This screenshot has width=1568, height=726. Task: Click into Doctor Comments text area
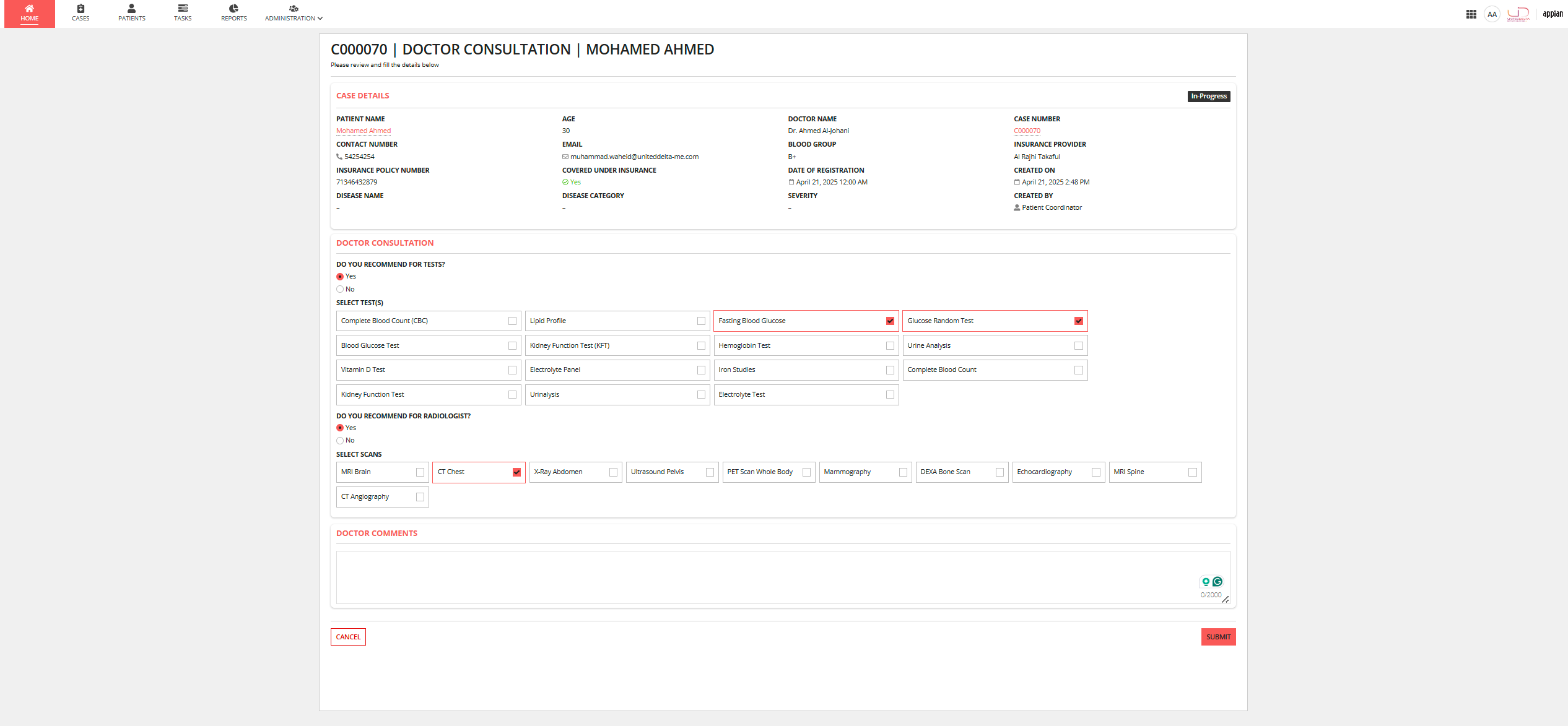click(783, 577)
